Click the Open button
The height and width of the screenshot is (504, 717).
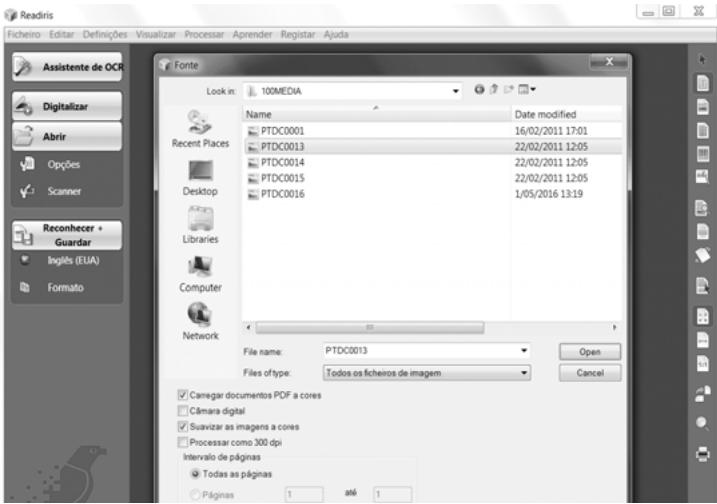click(x=589, y=352)
